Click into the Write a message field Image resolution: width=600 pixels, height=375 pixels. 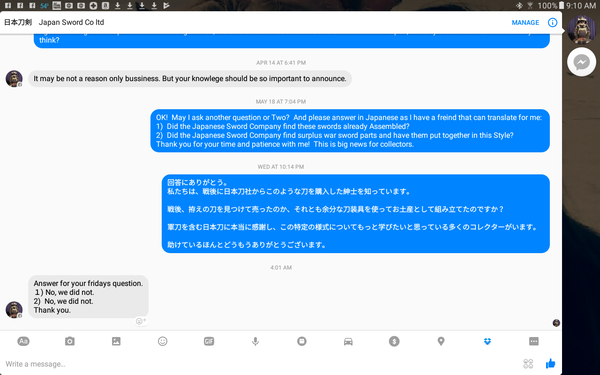[260, 364]
